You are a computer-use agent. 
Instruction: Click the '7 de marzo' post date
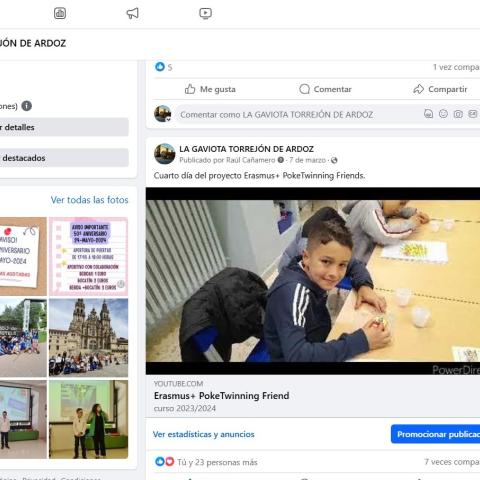coord(307,160)
